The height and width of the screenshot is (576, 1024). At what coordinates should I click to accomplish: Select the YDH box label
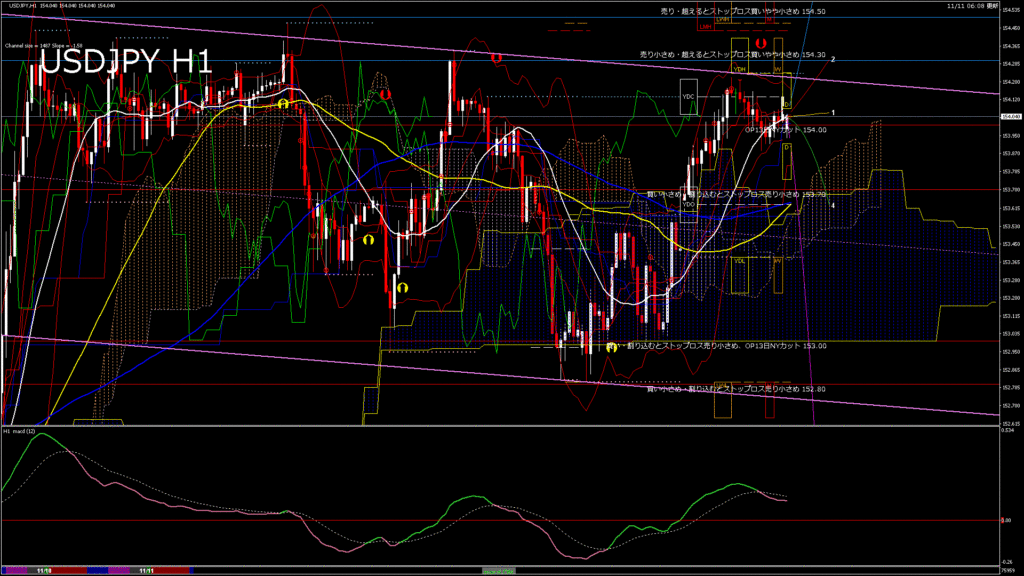tap(740, 68)
